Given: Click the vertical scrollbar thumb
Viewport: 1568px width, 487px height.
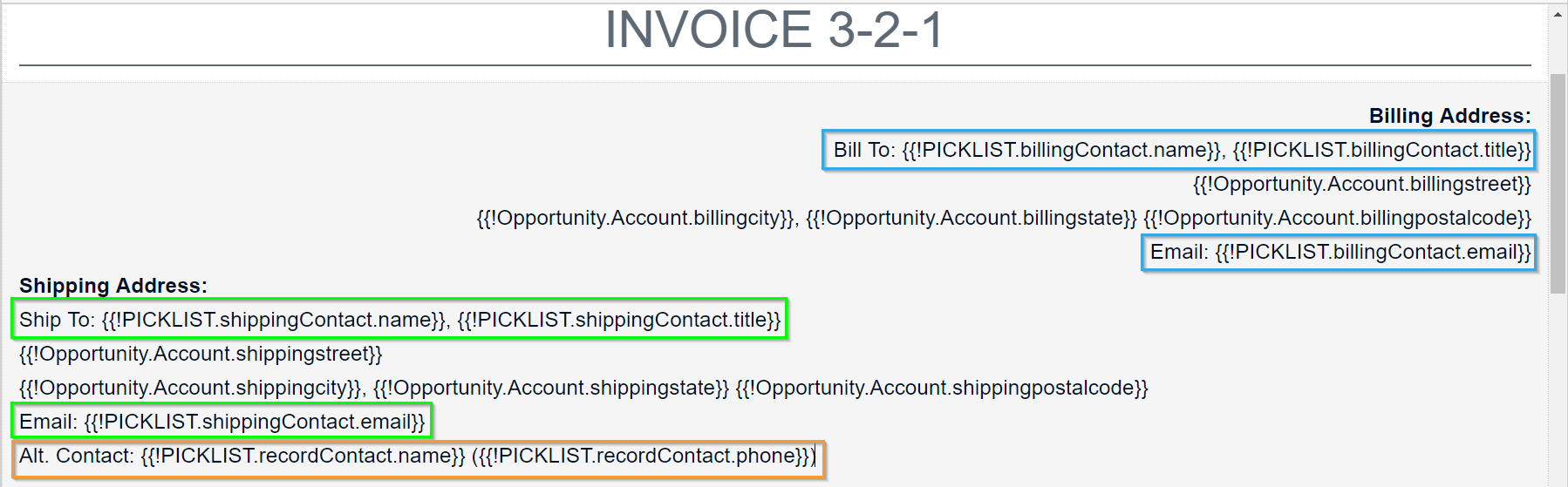Looking at the screenshot, I should 1558,185.
